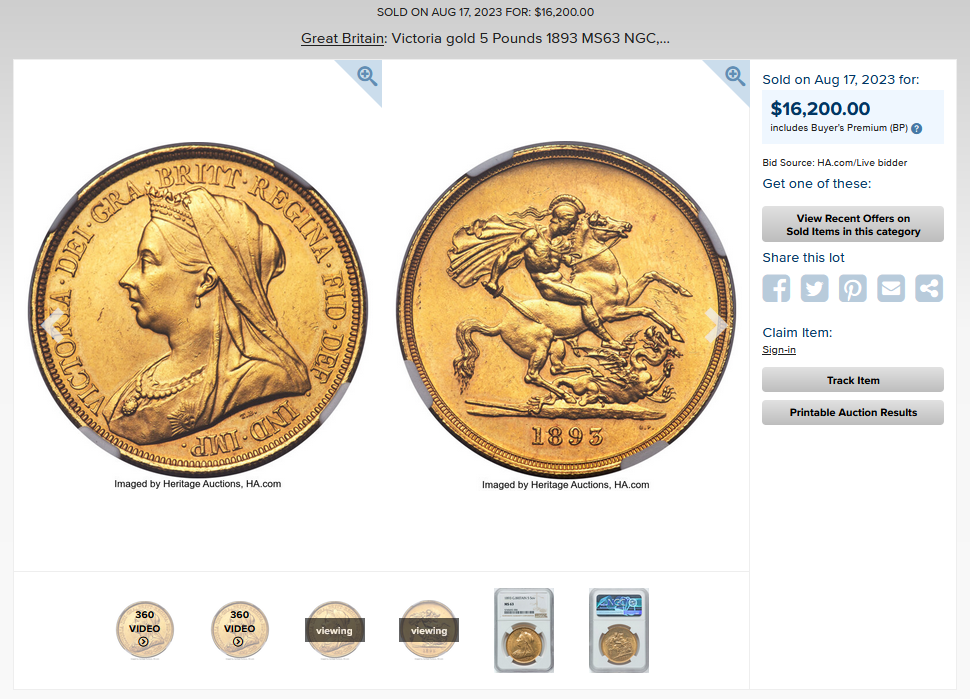Zoom into the obverse coin image
Image resolution: width=970 pixels, height=699 pixels.
(x=367, y=76)
